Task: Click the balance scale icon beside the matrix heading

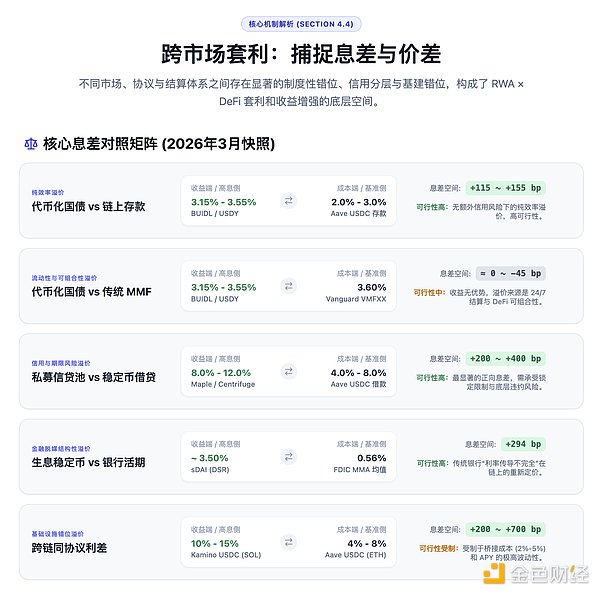Action: (x=29, y=144)
